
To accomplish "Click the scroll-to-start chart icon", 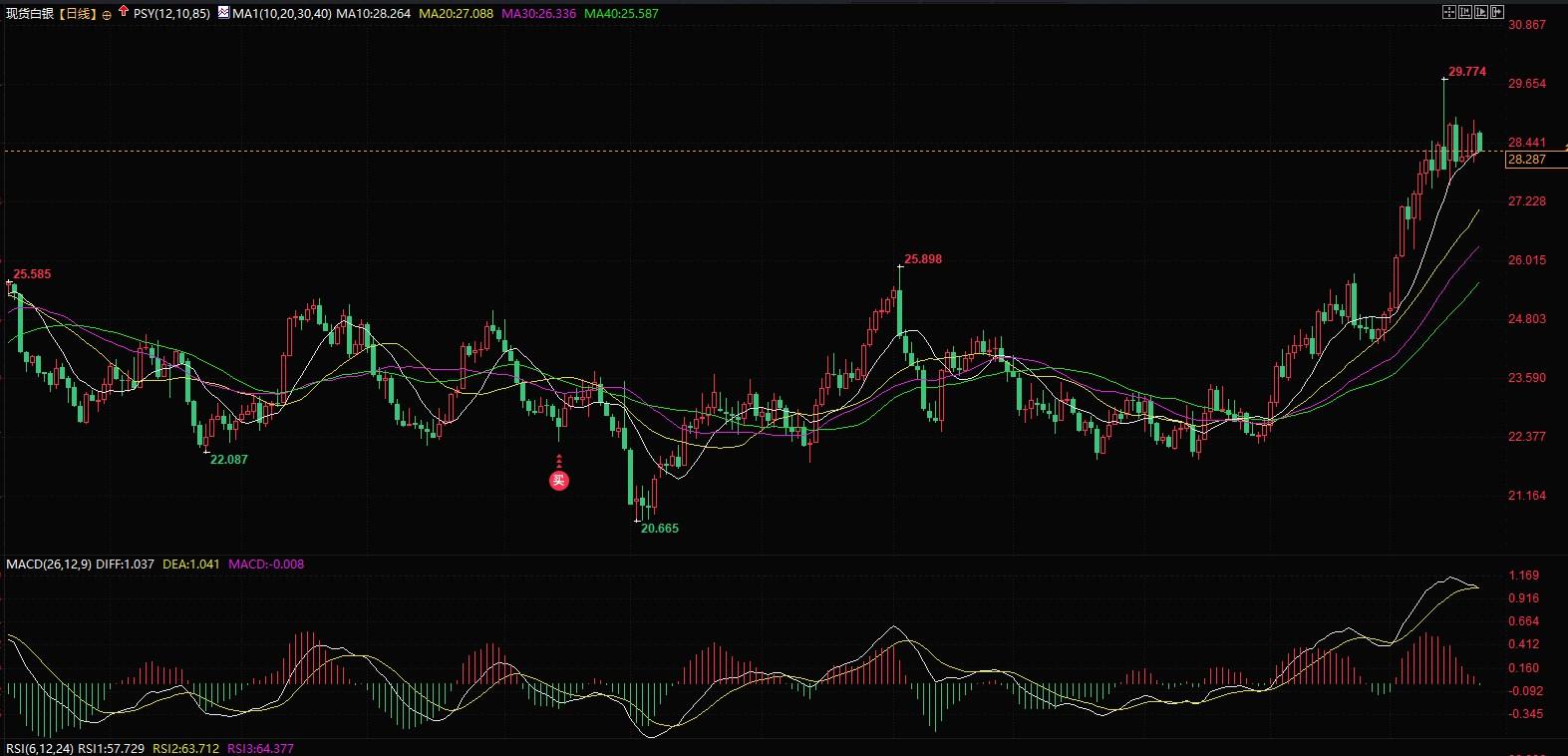I will coord(1465,12).
